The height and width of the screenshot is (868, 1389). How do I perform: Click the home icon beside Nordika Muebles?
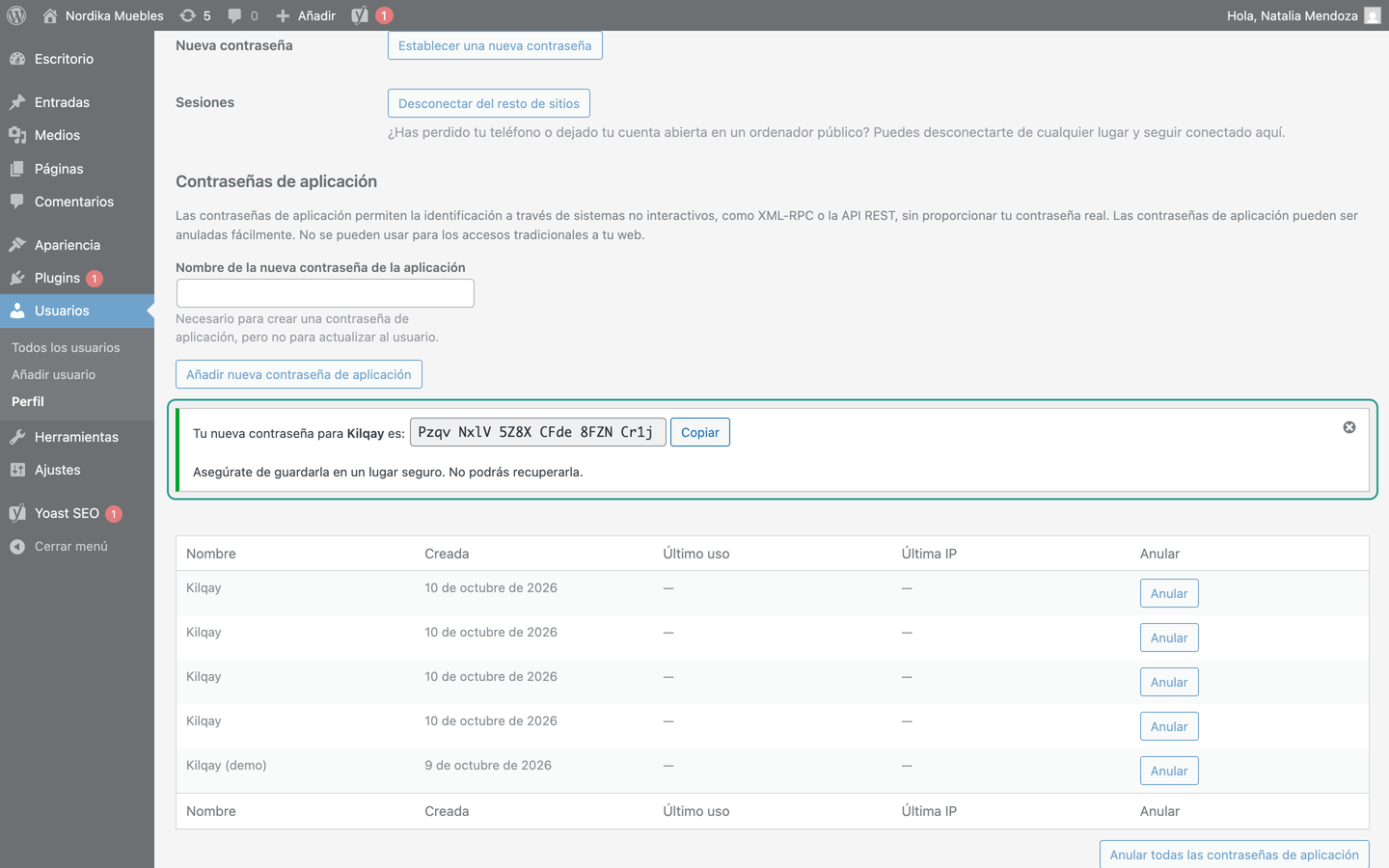tap(50, 15)
